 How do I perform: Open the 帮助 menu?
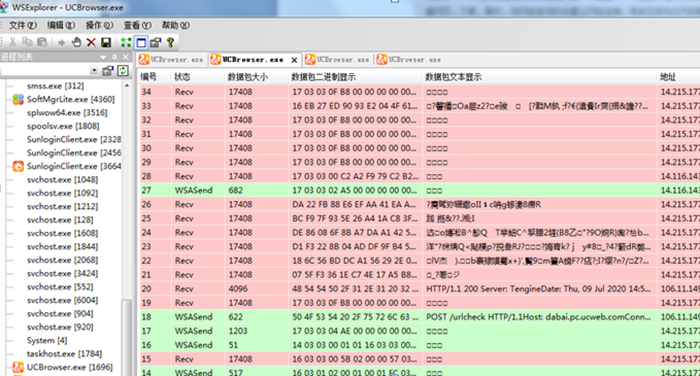click(x=175, y=25)
